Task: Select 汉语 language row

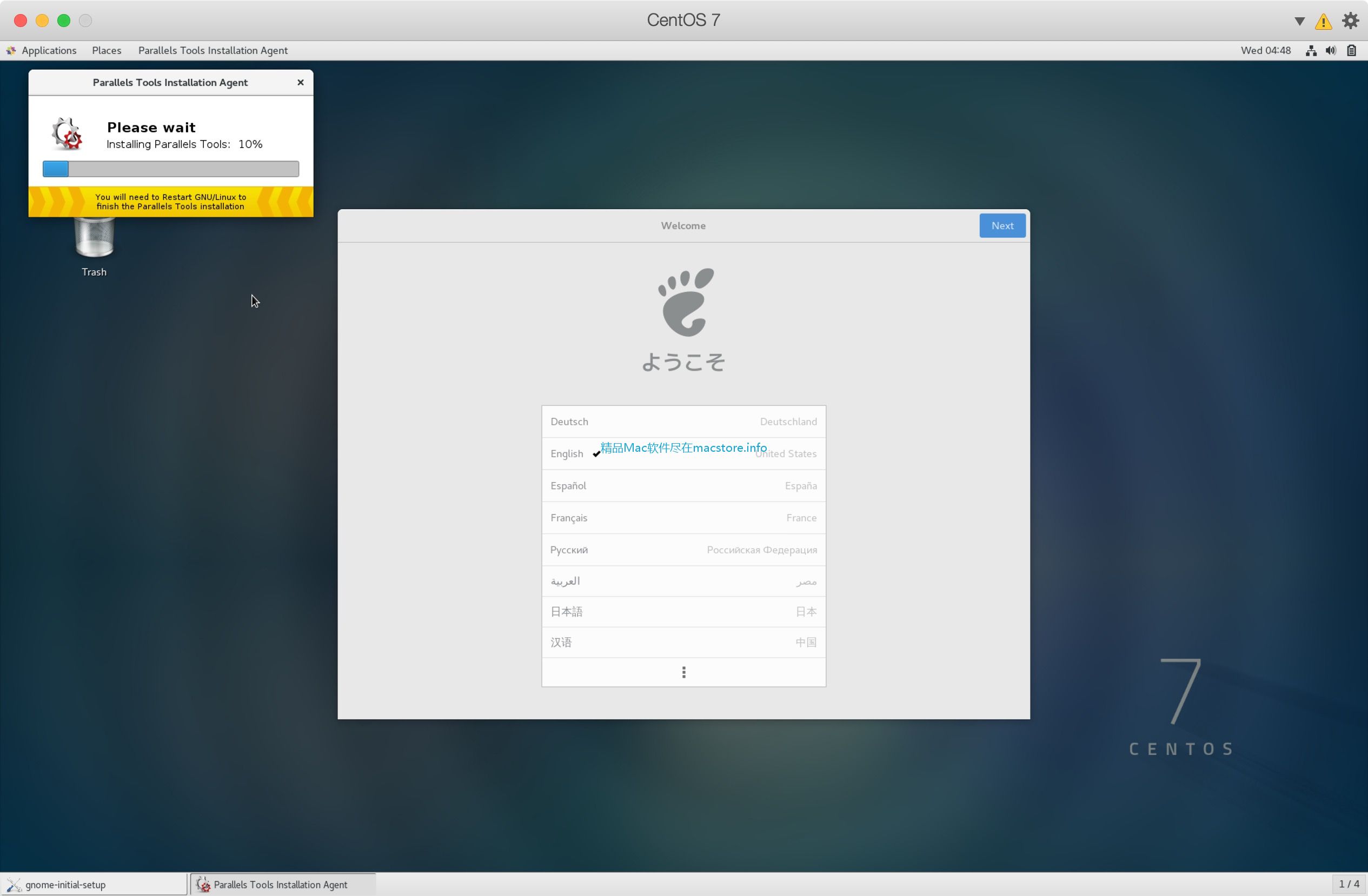Action: click(x=683, y=642)
